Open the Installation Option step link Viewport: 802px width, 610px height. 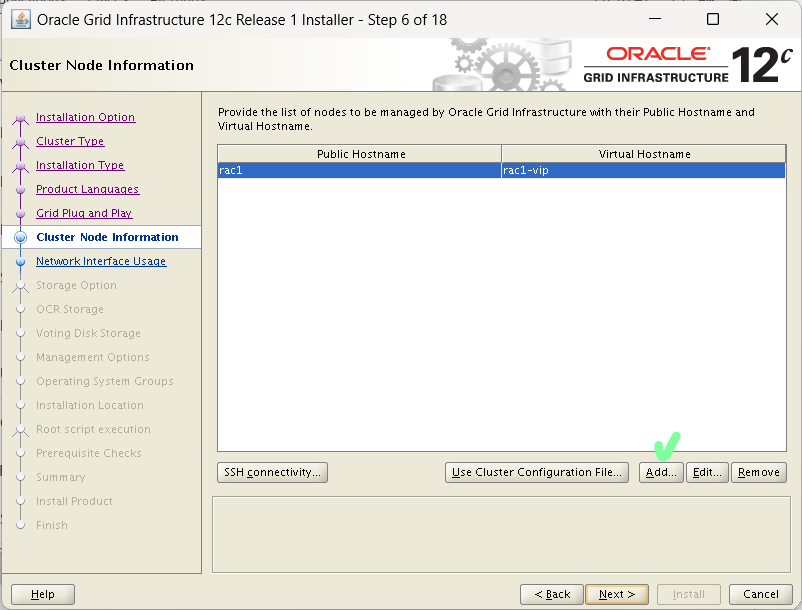point(85,117)
